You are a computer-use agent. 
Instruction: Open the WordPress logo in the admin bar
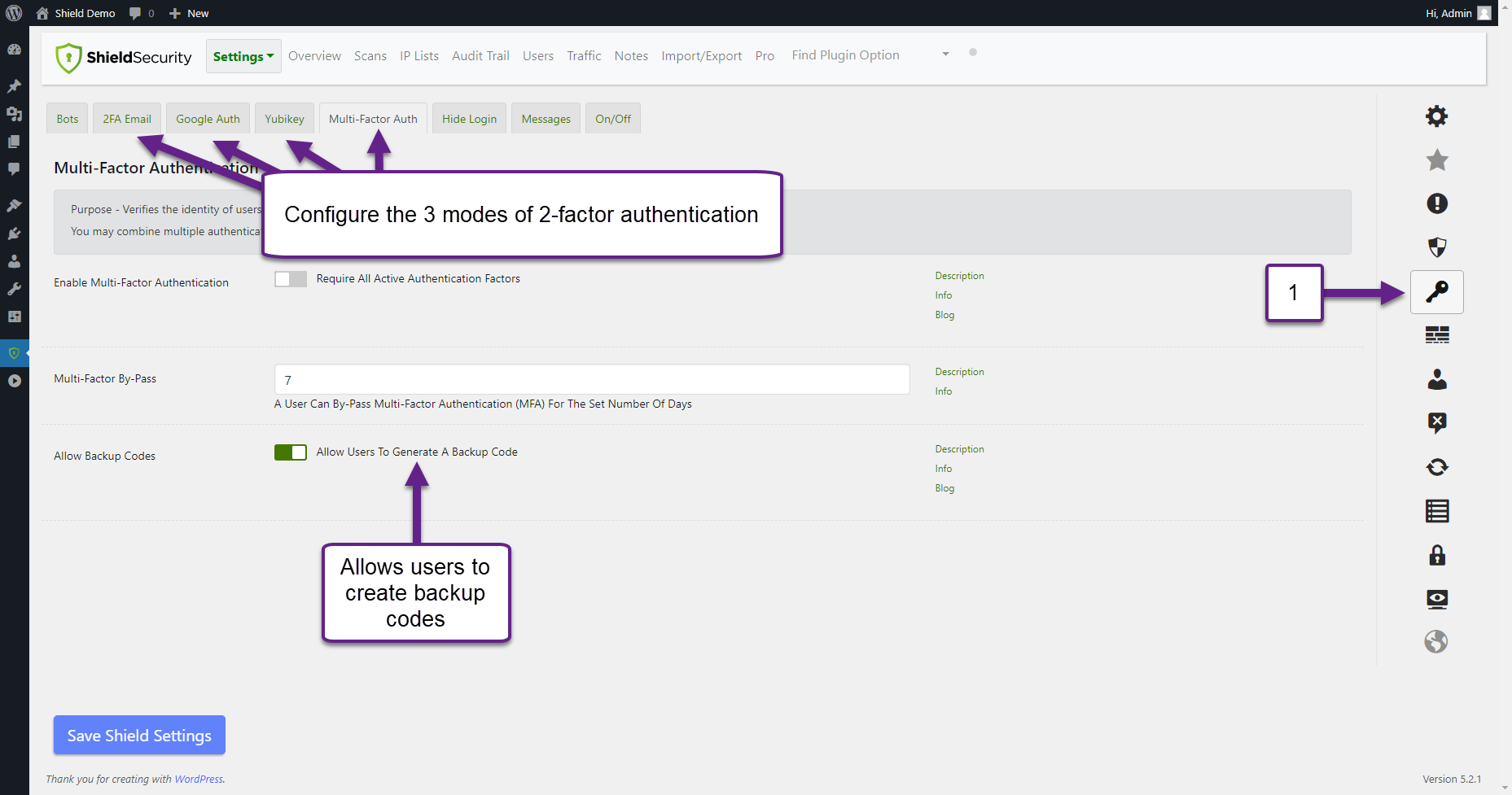pyautogui.click(x=13, y=12)
